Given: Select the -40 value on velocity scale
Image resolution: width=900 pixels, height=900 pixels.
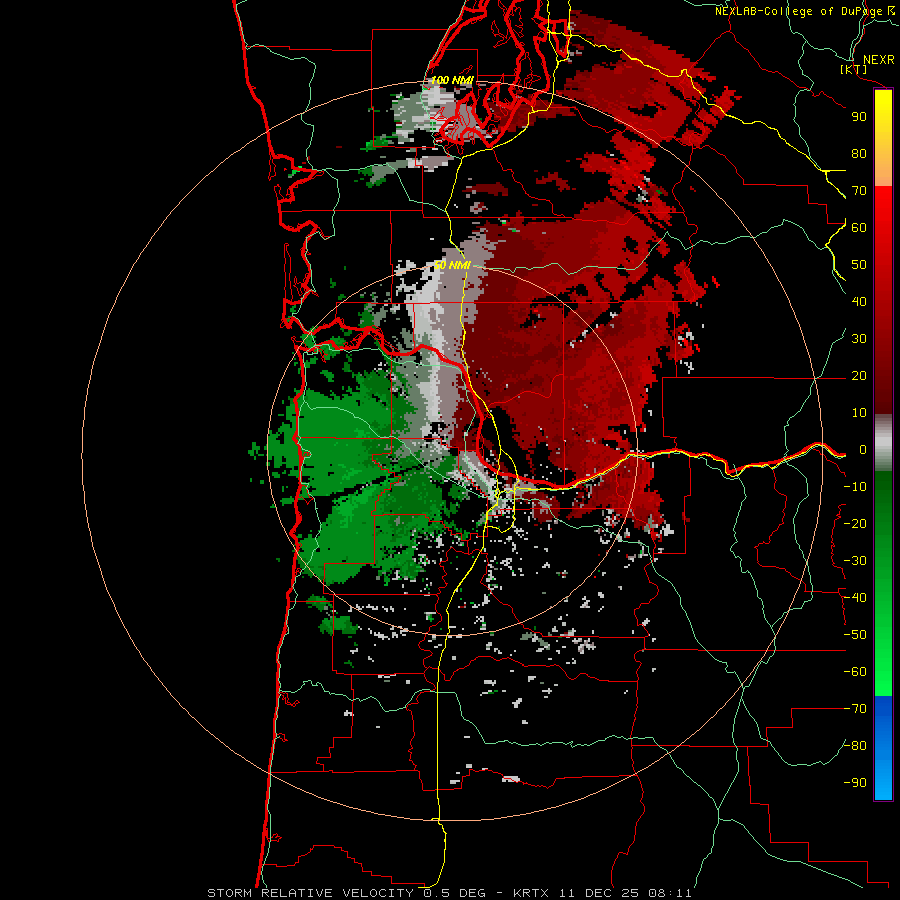Looking at the screenshot, I should pos(855,598).
